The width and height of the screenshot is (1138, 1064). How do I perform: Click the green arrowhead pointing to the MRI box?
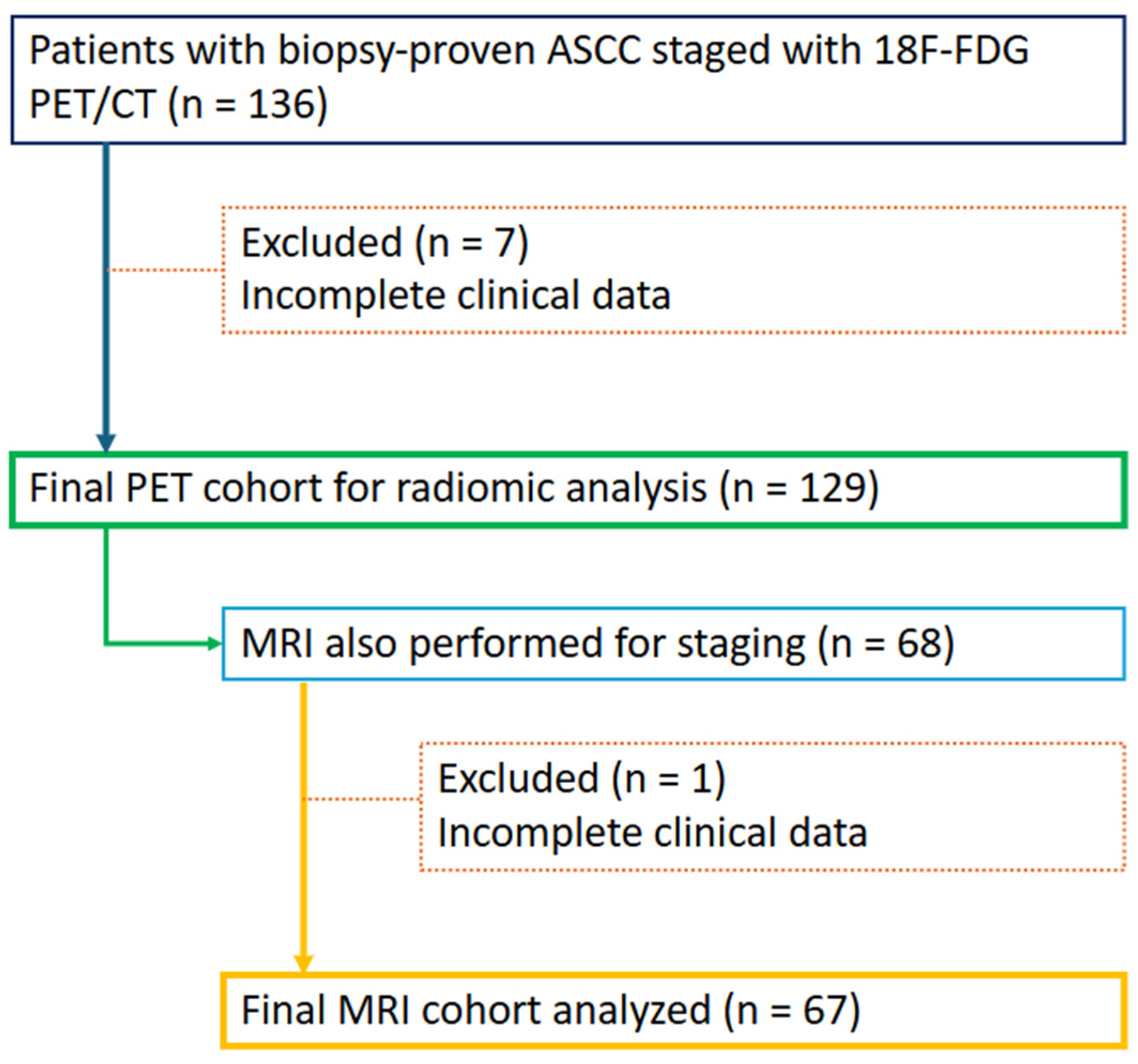pyautogui.click(x=214, y=644)
